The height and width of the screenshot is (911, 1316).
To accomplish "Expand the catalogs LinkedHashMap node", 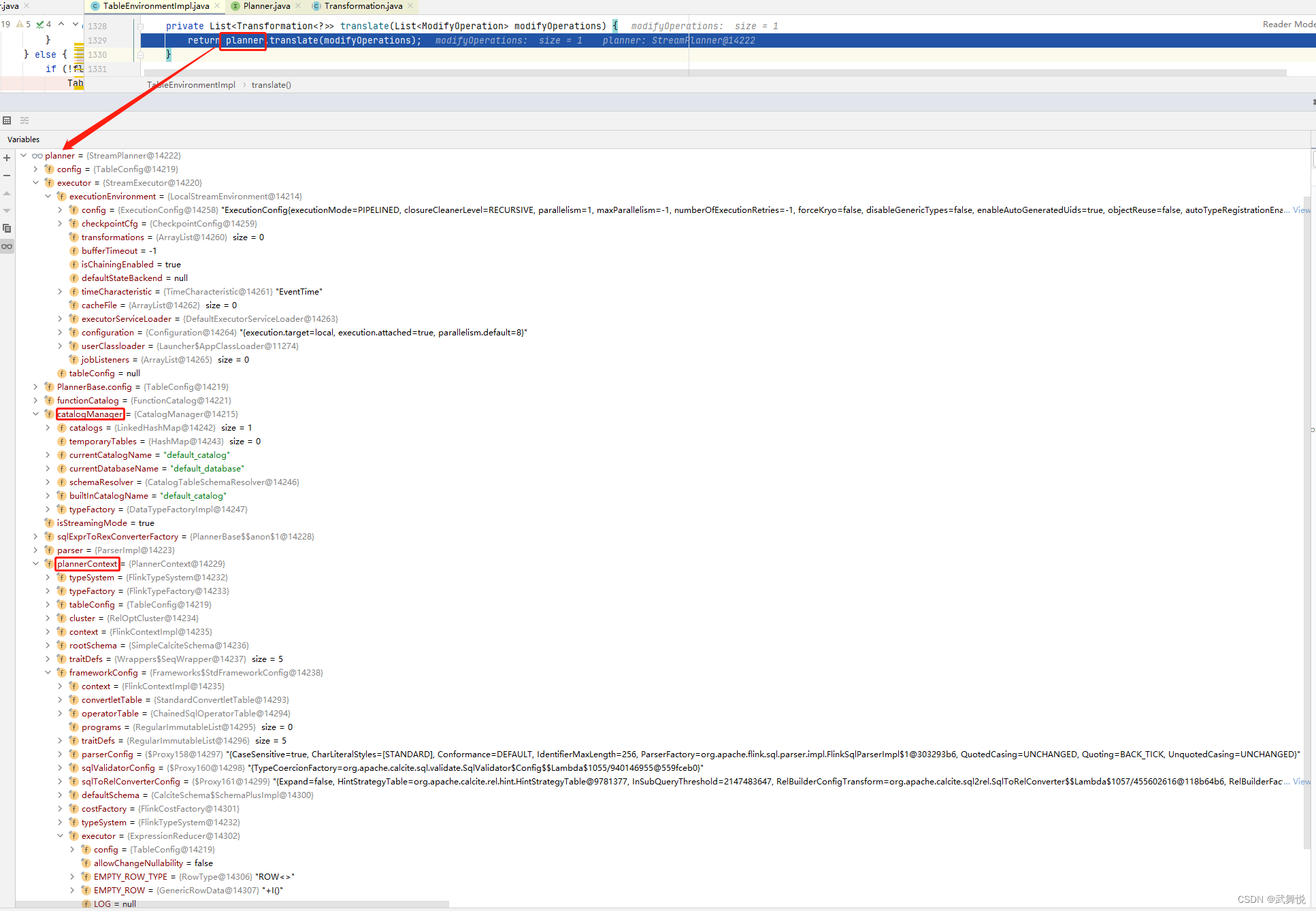I will (47, 427).
